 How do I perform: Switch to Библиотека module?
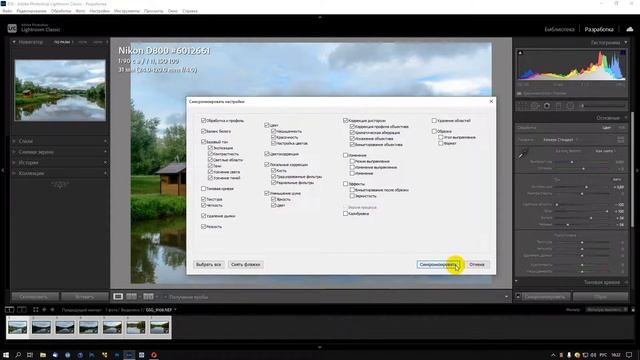click(x=559, y=29)
